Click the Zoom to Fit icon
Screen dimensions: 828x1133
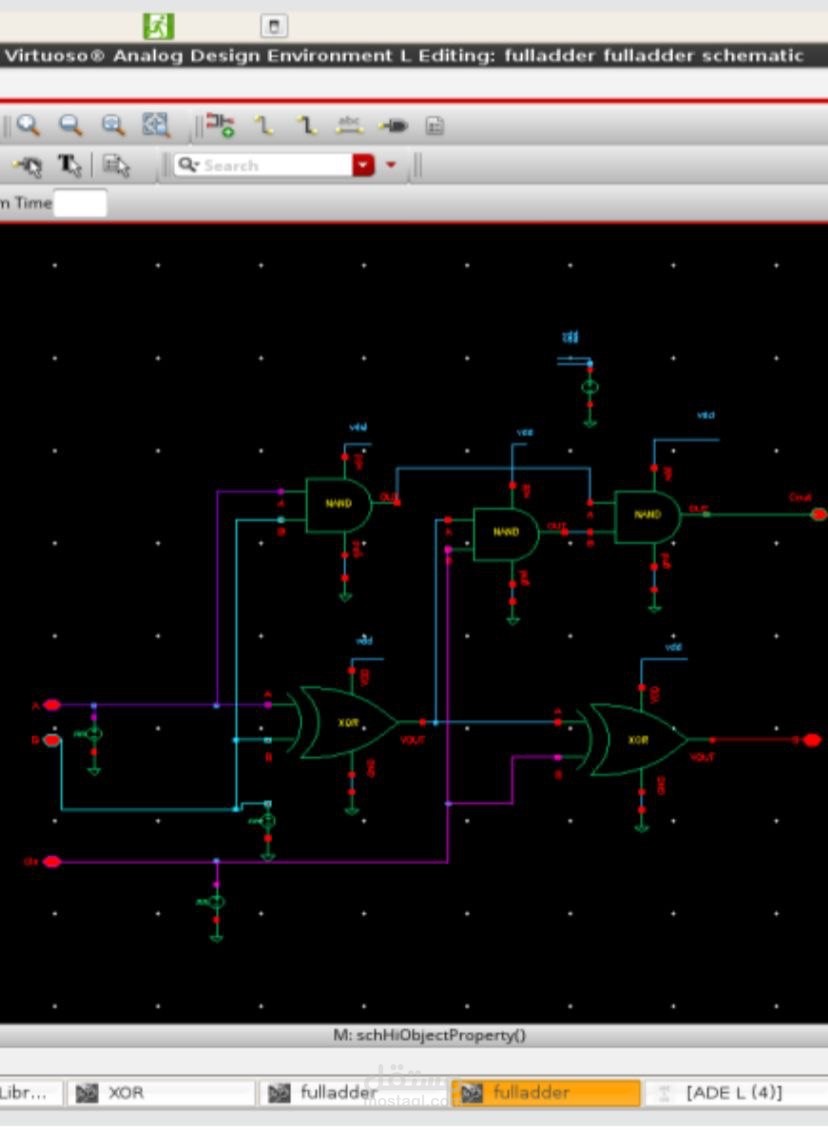coord(155,125)
